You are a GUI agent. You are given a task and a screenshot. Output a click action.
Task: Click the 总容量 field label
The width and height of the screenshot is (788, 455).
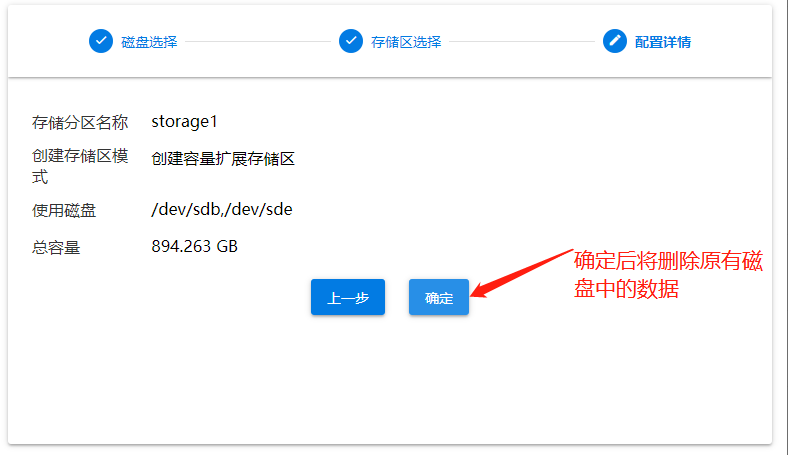tap(56, 247)
